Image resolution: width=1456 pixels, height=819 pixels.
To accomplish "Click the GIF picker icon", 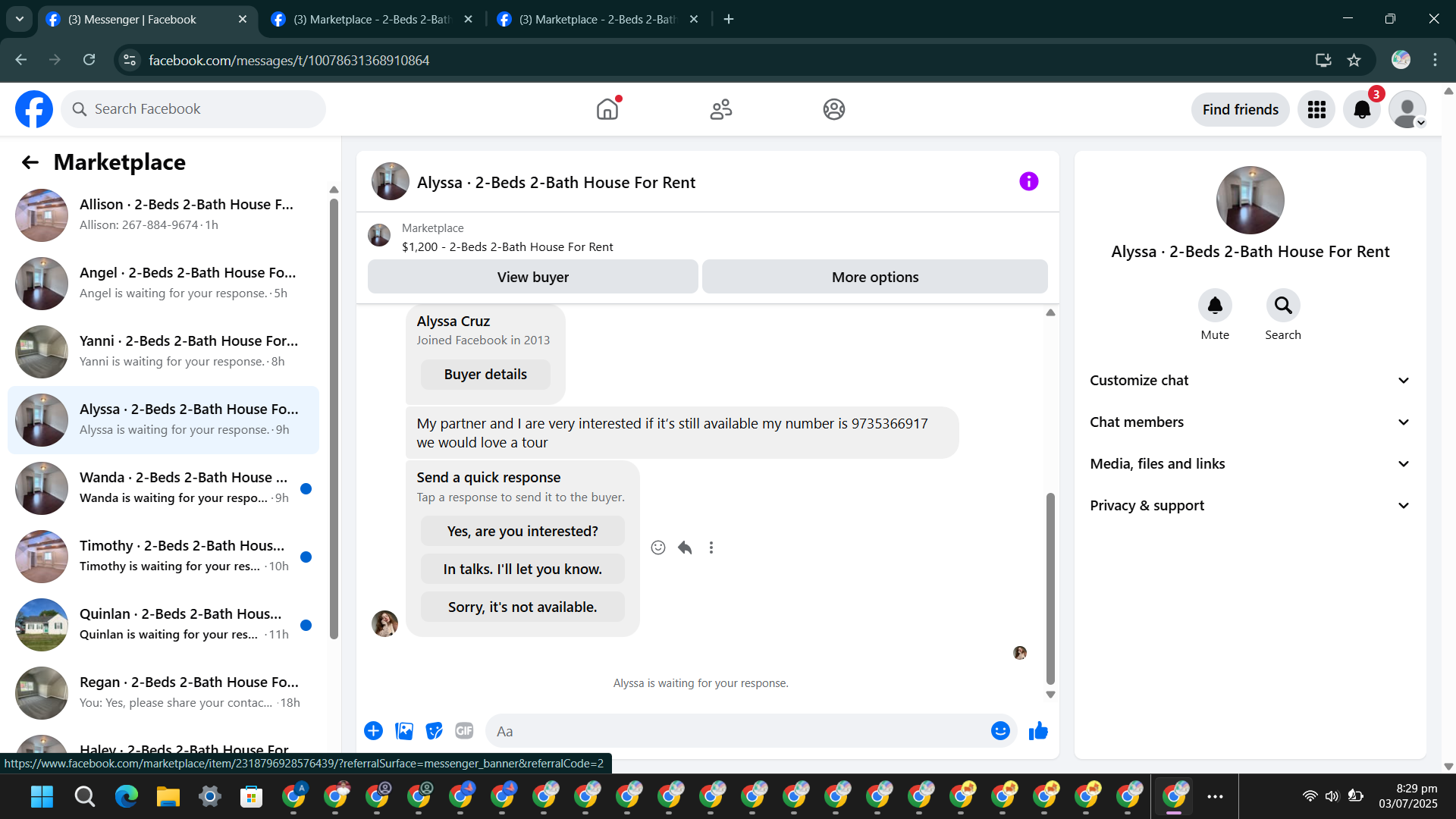I will [464, 731].
